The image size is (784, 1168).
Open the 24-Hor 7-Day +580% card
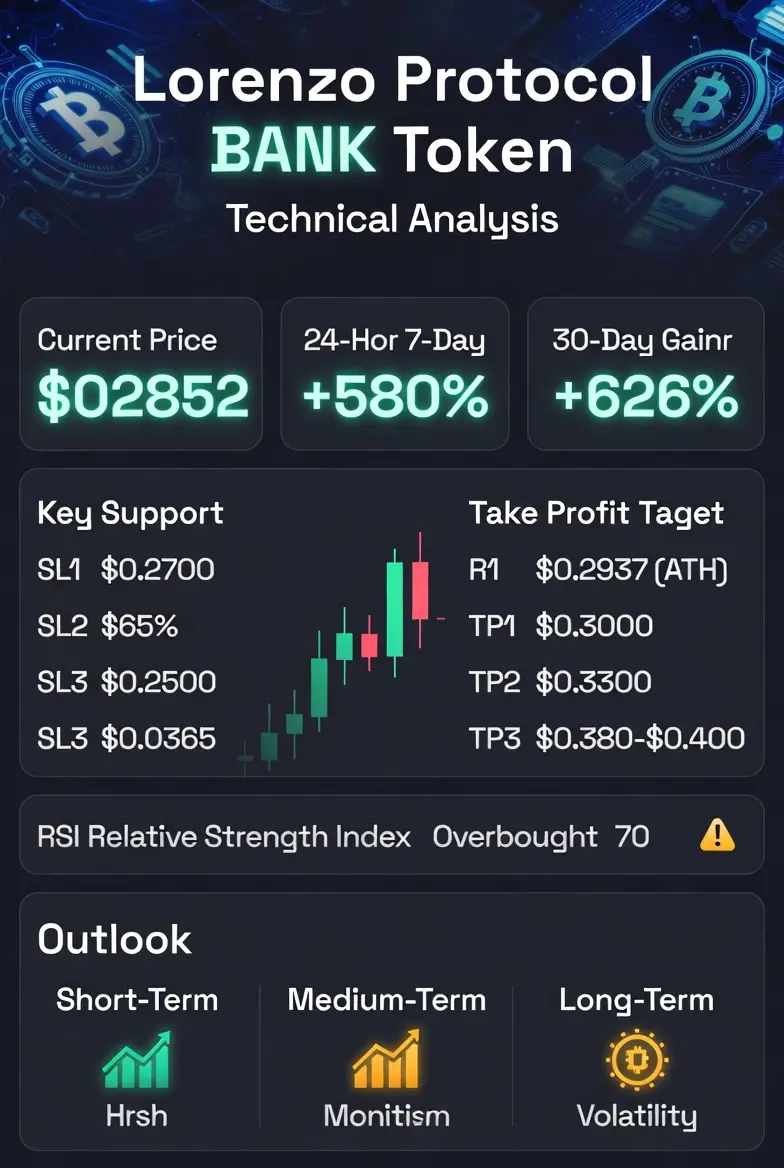tap(394, 374)
